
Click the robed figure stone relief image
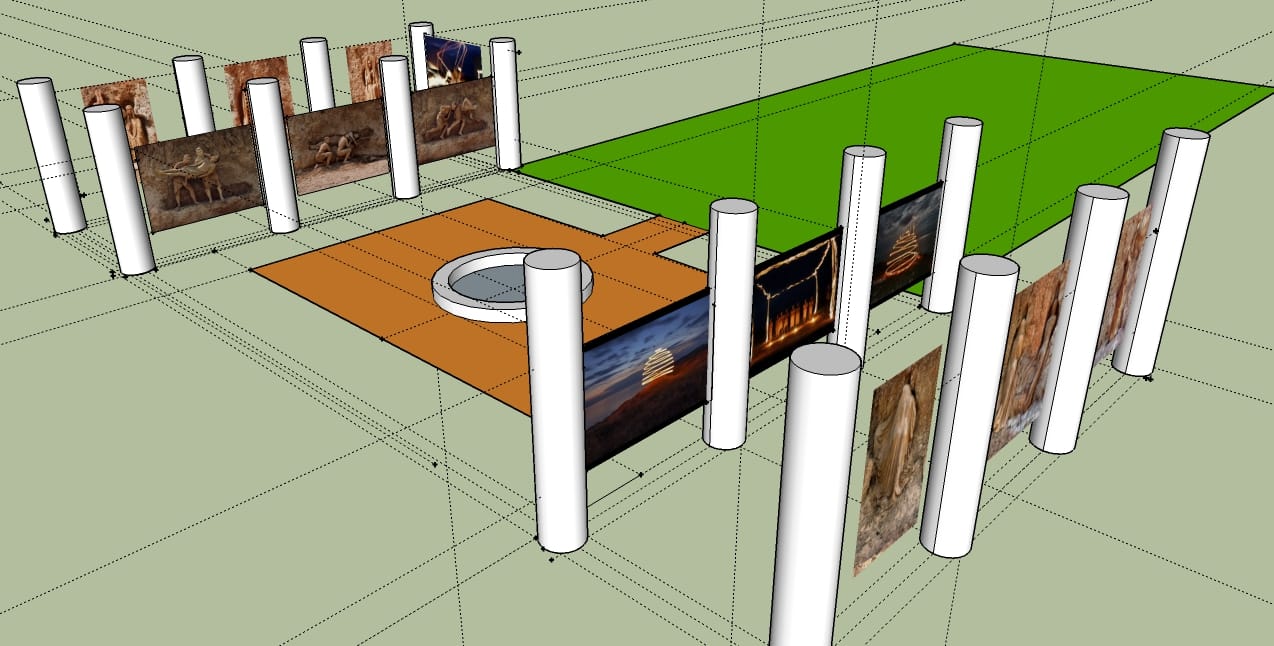[x=897, y=460]
